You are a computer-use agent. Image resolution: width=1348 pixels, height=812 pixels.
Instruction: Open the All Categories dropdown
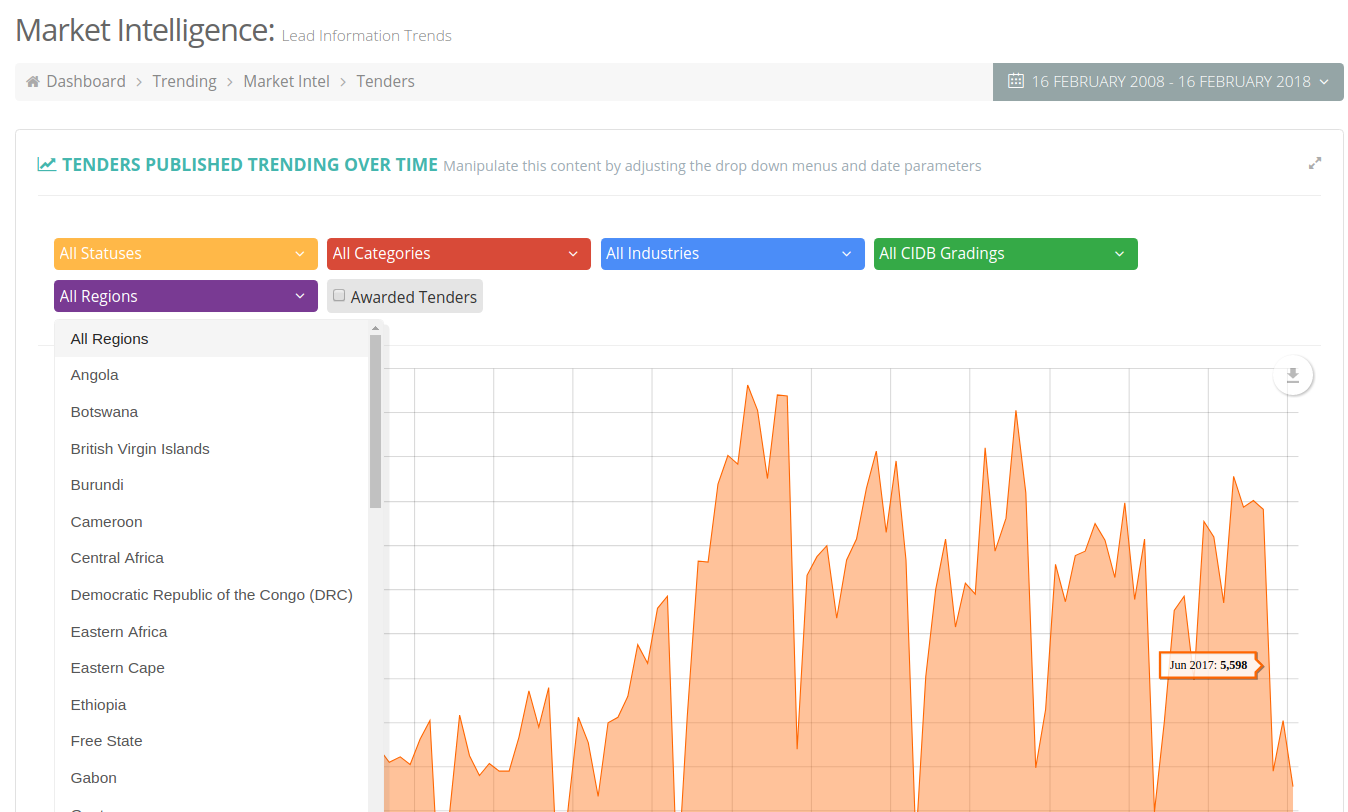(457, 254)
